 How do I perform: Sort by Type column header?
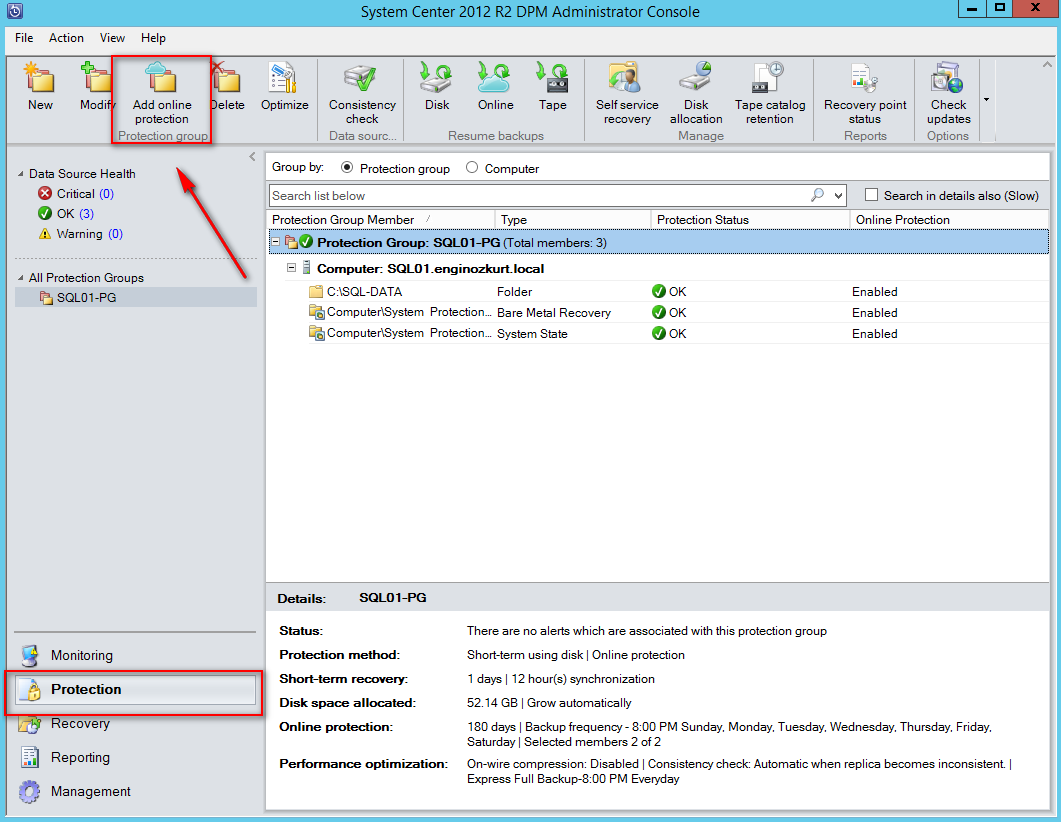coord(573,219)
